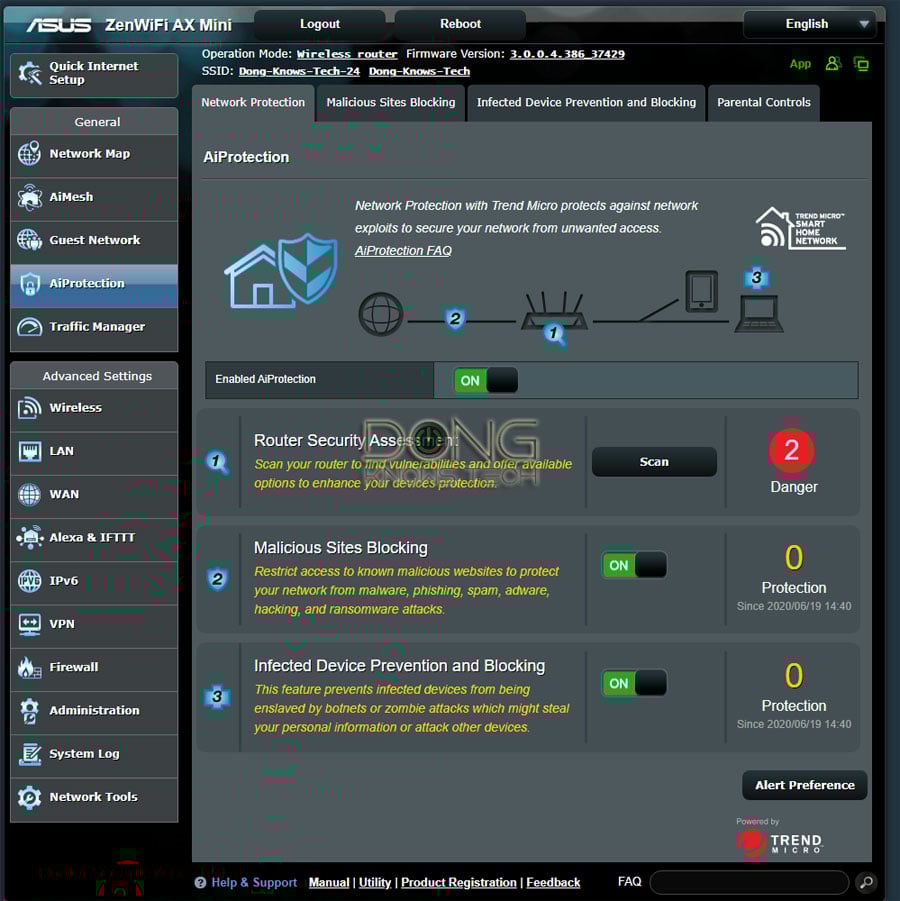Open the Traffic Manager menu item
The image size is (900, 901).
[x=94, y=327]
